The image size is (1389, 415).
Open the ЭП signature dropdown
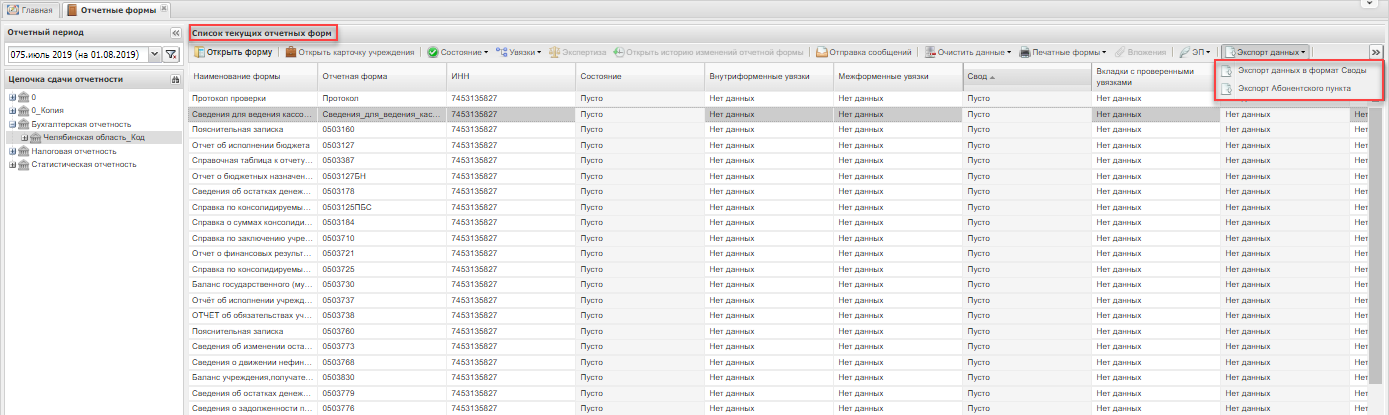tap(1195, 52)
